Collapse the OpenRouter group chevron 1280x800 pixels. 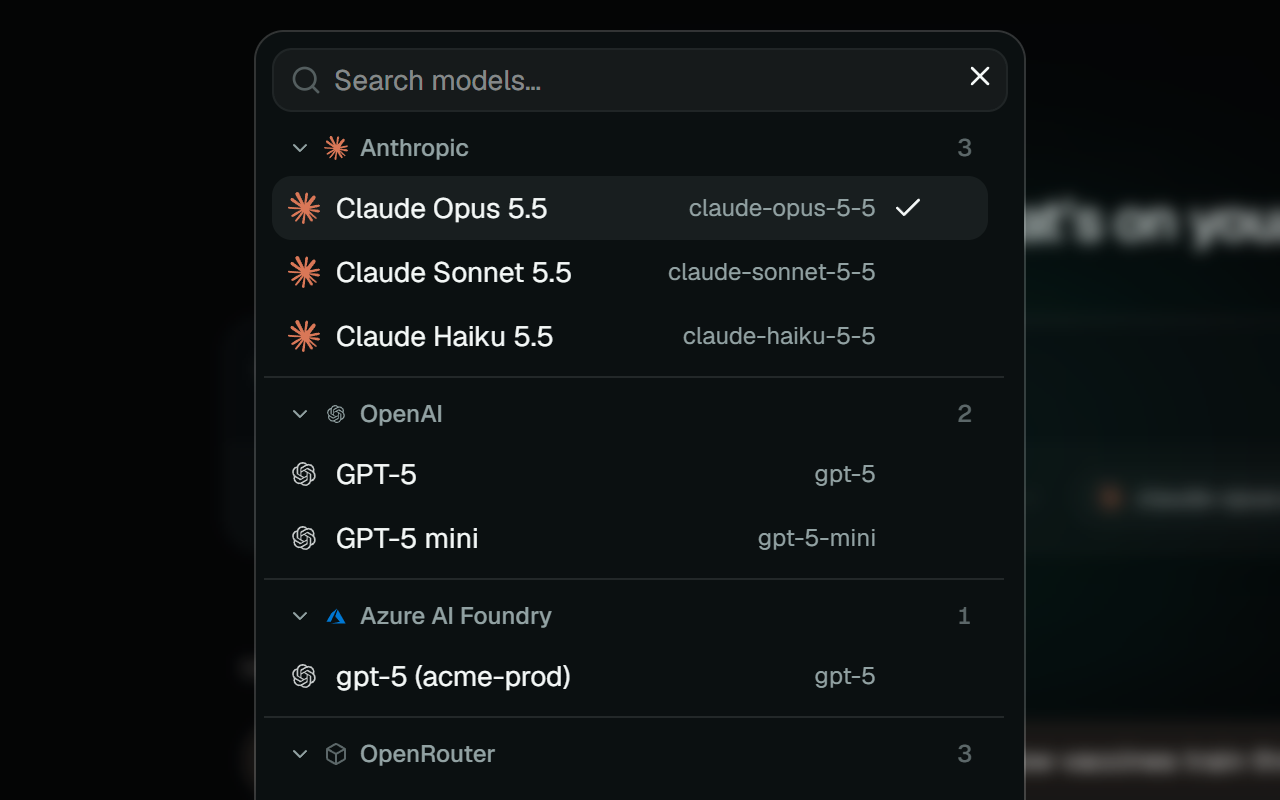click(x=299, y=754)
